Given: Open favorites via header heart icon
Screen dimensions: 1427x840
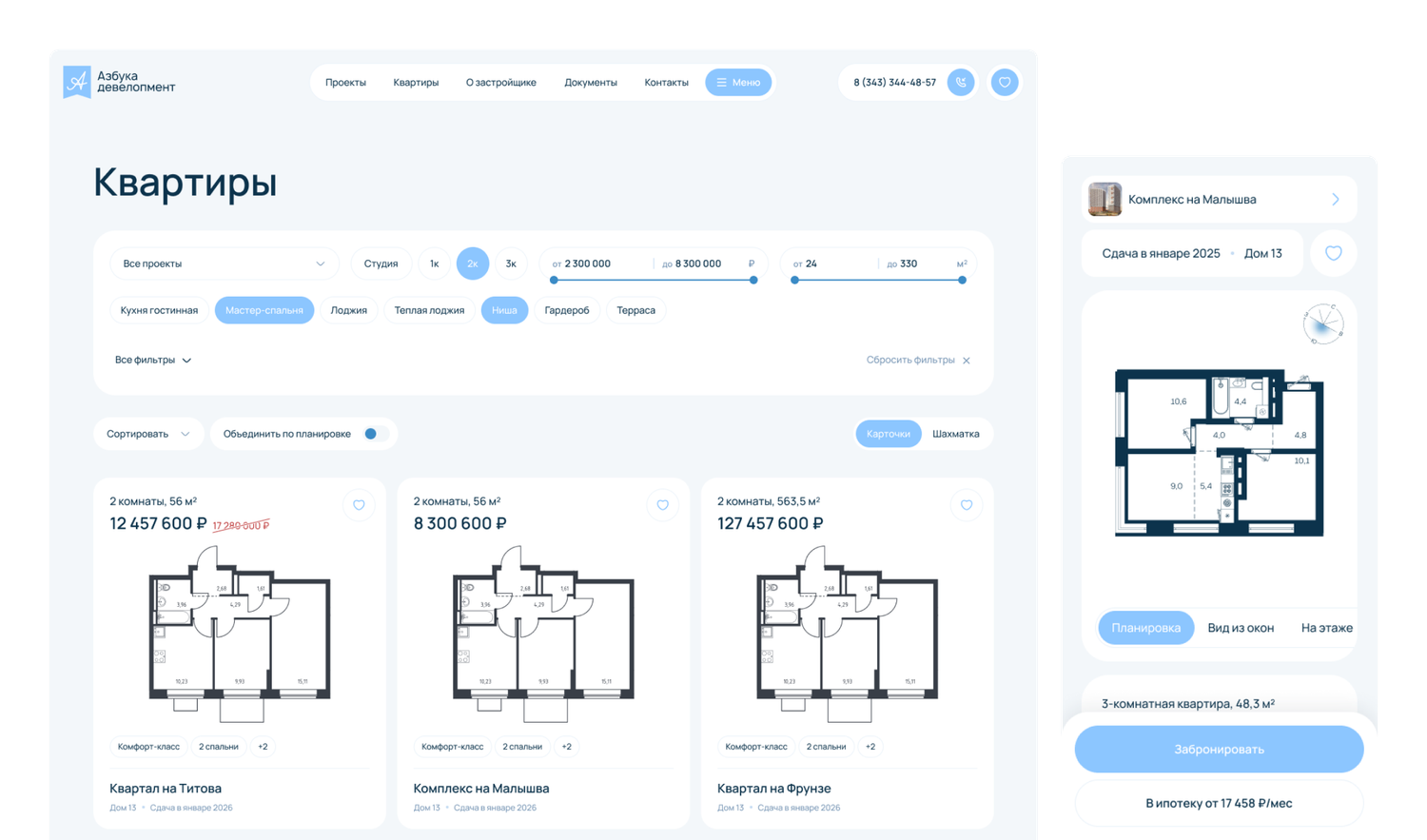Looking at the screenshot, I should point(1005,83).
